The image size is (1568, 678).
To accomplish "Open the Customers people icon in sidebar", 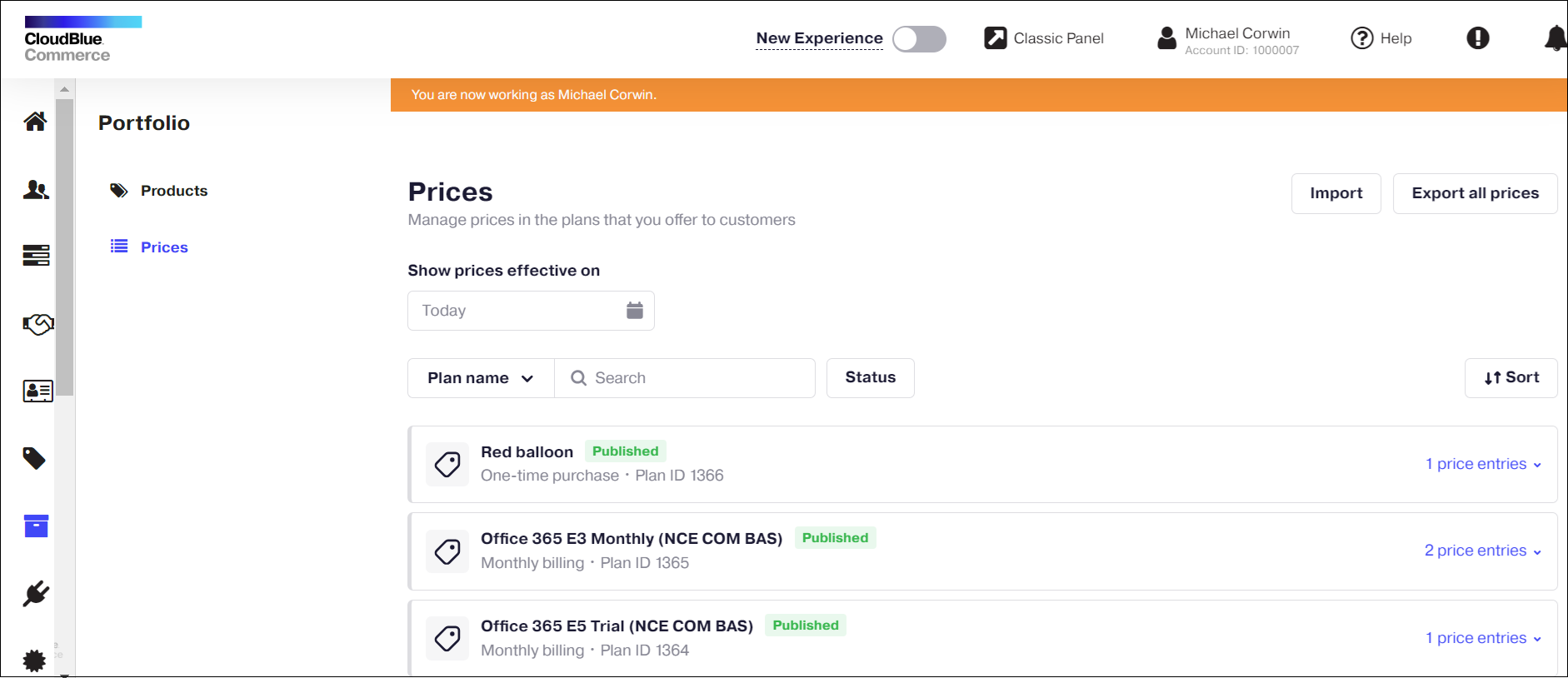I will [36, 190].
